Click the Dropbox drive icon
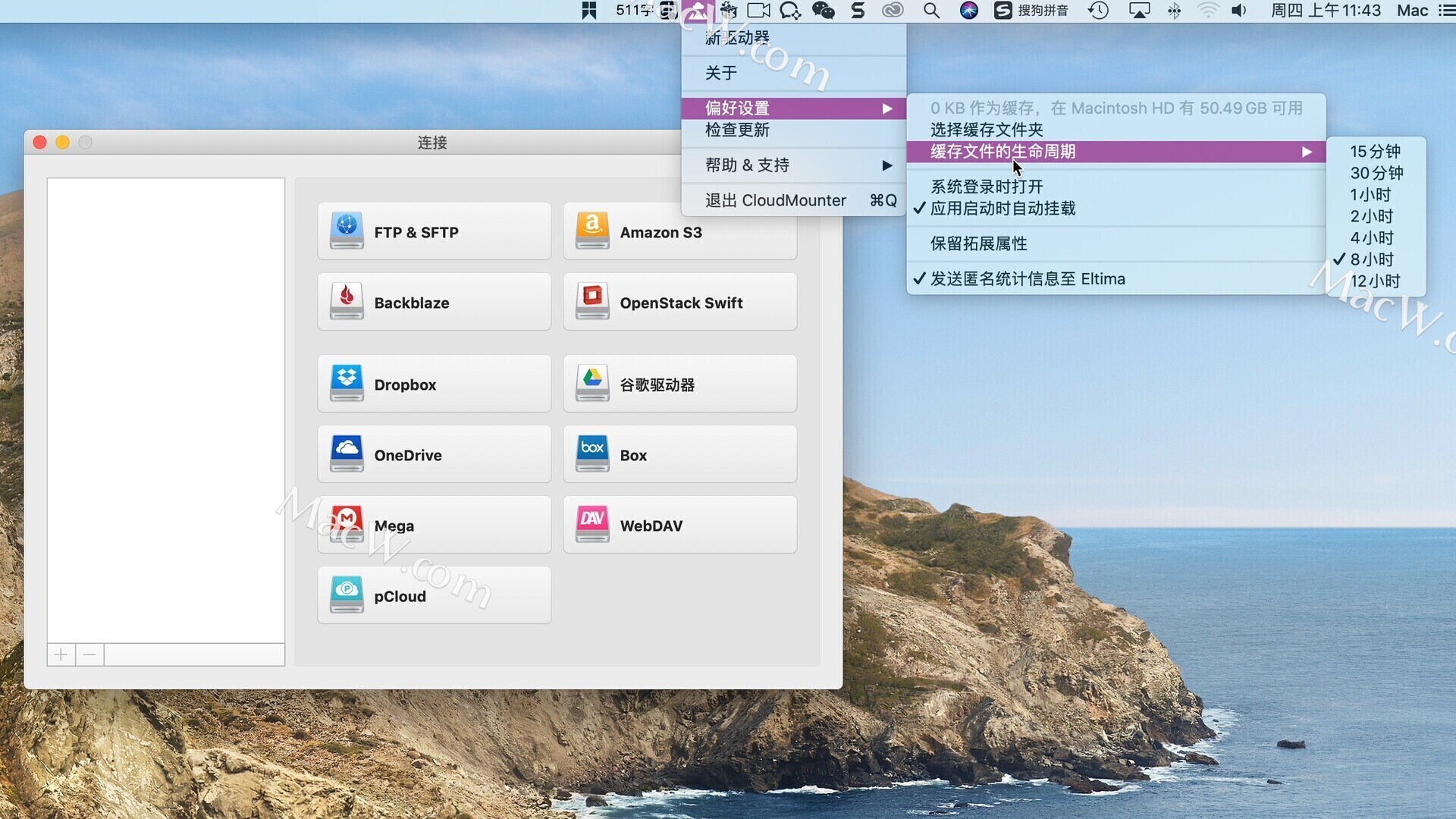Viewport: 1456px width, 819px height. (347, 383)
